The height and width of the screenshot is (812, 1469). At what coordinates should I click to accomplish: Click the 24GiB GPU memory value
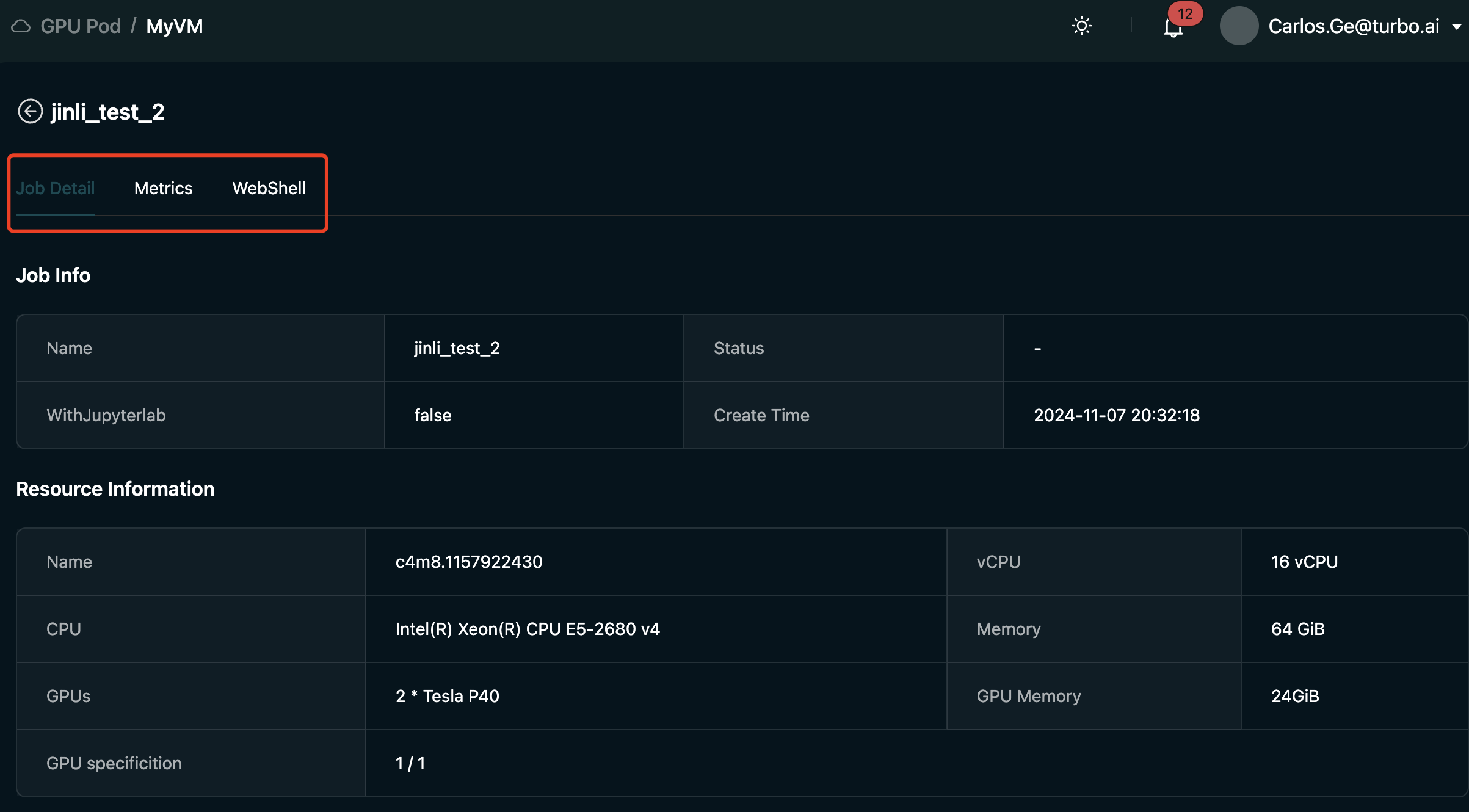1295,696
